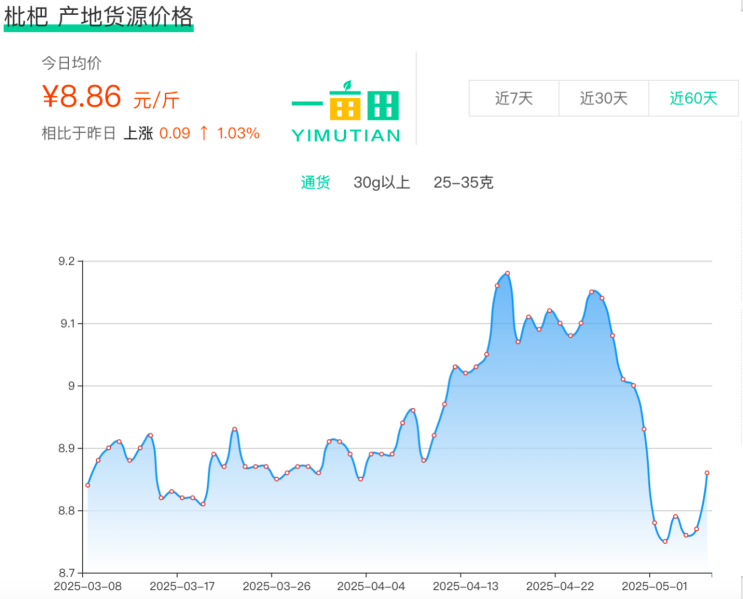Viewport: 743px width, 599px height.
Task: Click the 上涨 text
Action: coord(138,133)
